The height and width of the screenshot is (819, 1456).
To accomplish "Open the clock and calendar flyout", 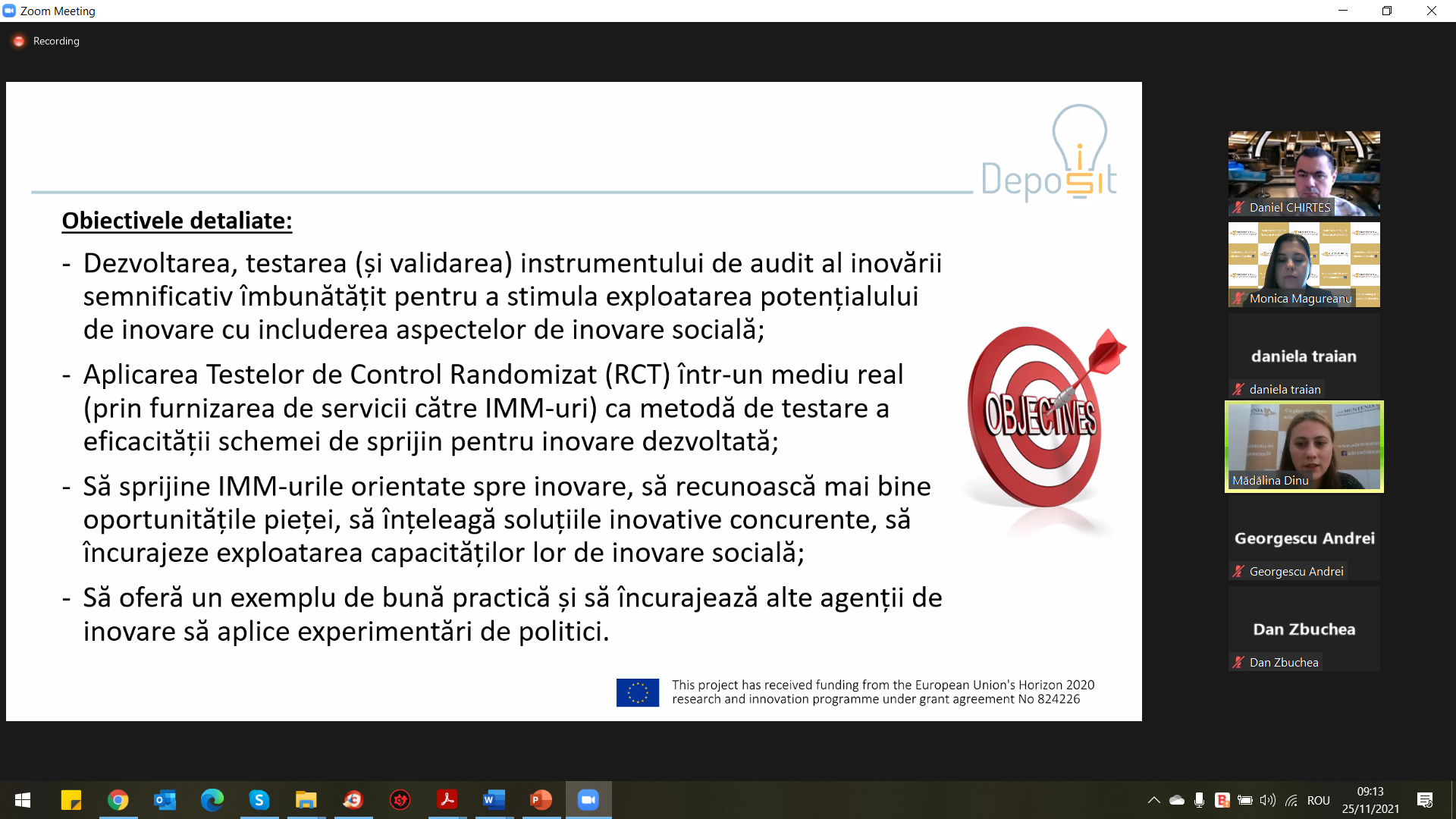I will 1370,800.
